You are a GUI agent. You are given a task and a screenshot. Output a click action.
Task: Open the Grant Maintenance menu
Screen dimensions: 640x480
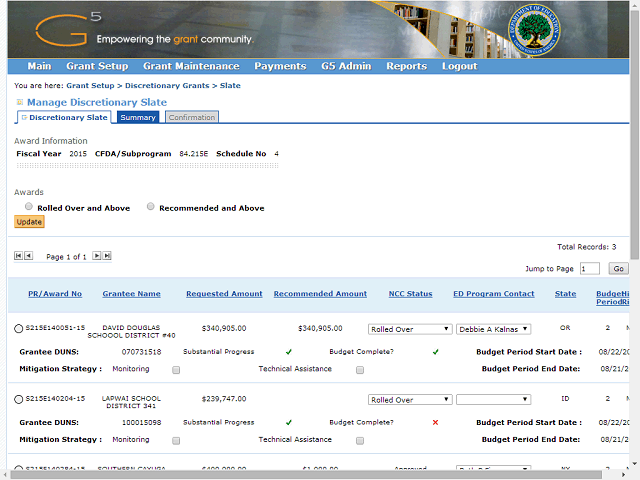pos(191,66)
